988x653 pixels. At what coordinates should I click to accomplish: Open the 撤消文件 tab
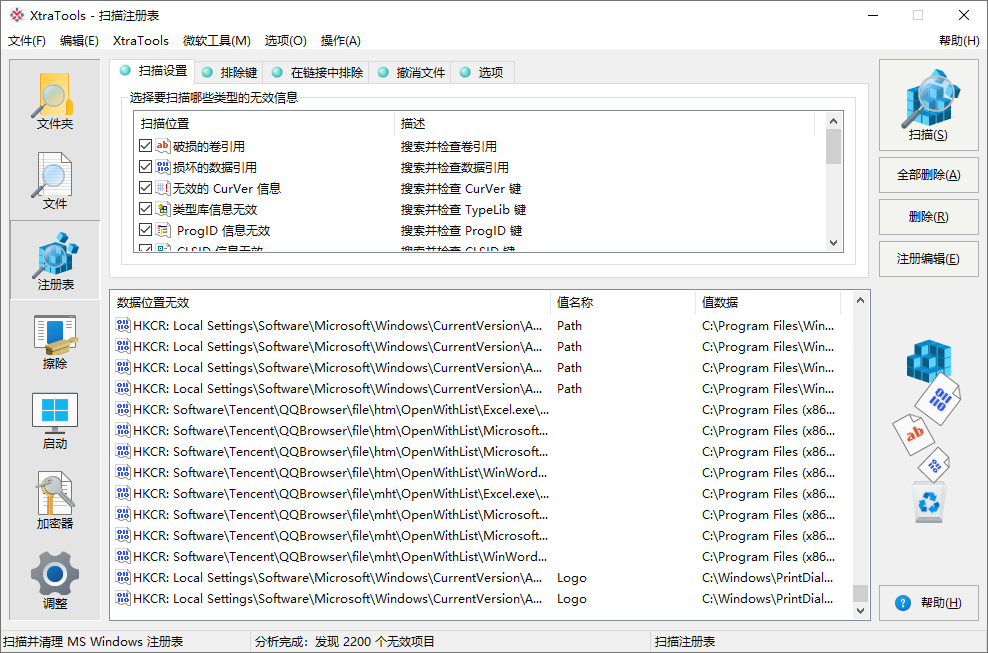[410, 71]
